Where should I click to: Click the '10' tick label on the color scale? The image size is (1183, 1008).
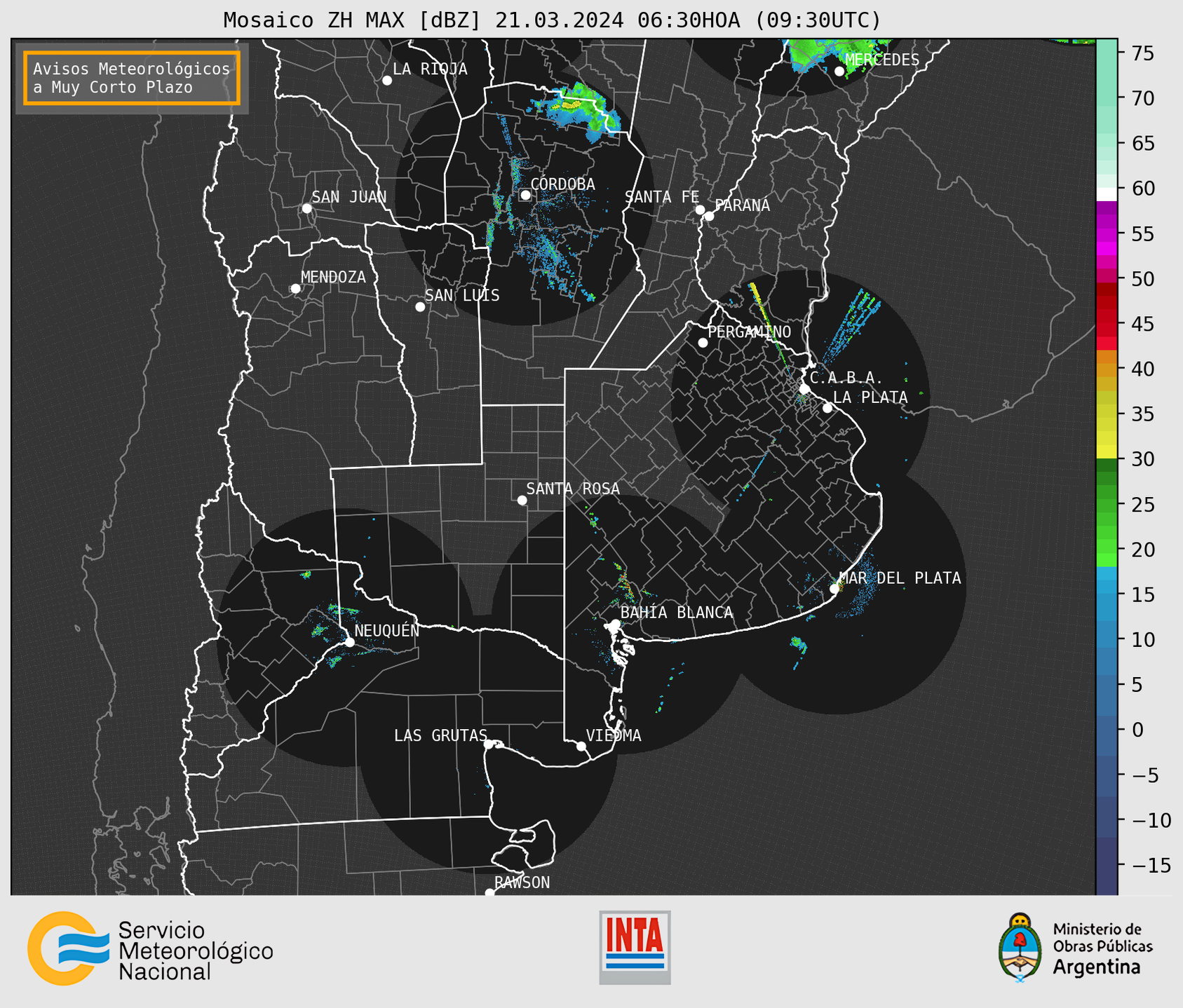[1143, 640]
